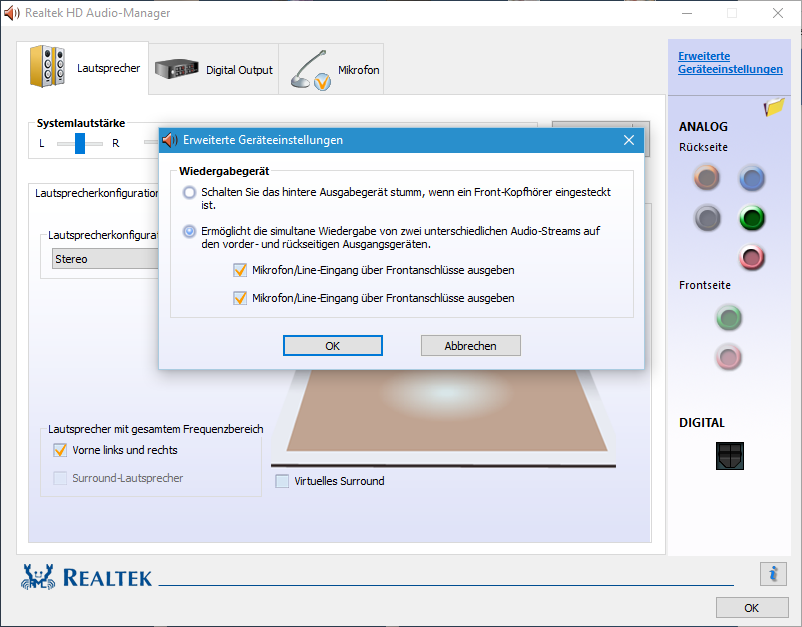Click Lautsprecher mit gesamtem Frequenzbereich label
The width and height of the screenshot is (802, 627).
point(155,429)
